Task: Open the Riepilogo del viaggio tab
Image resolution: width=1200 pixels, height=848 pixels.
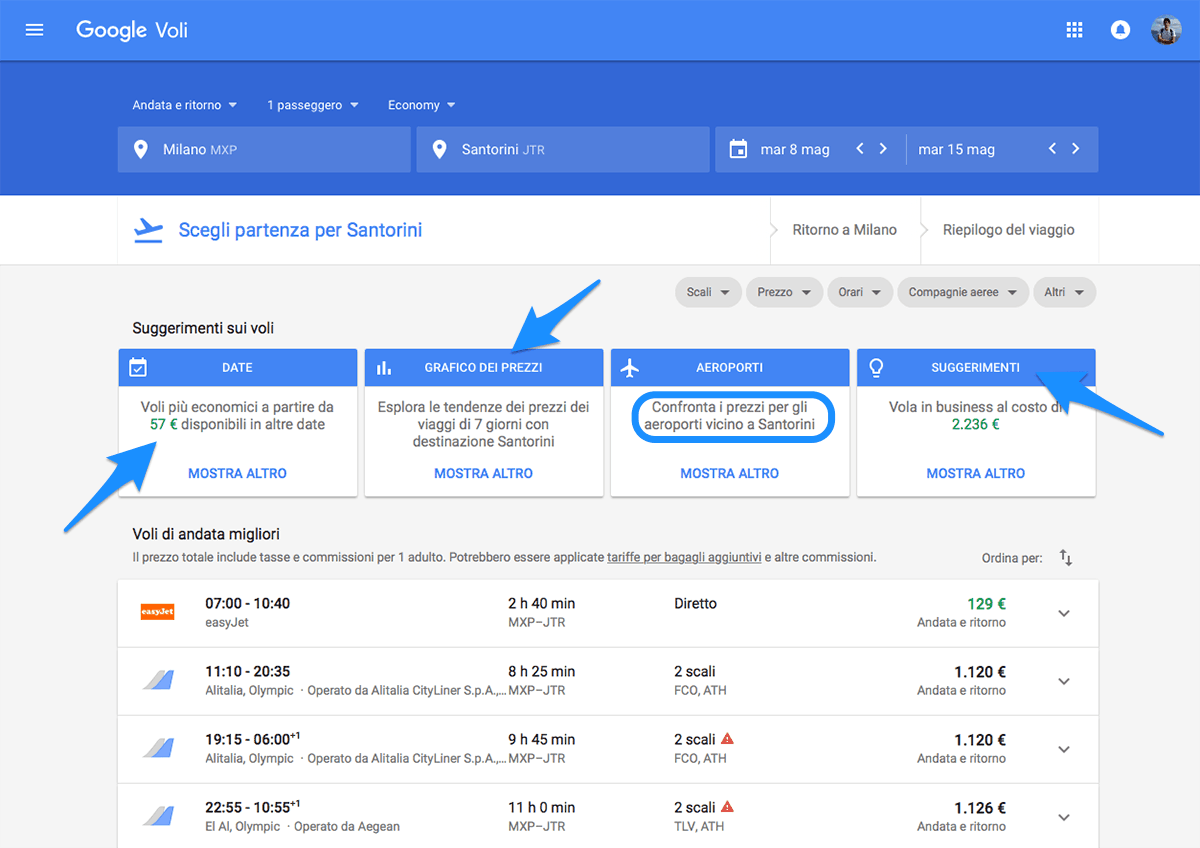Action: click(x=1008, y=229)
